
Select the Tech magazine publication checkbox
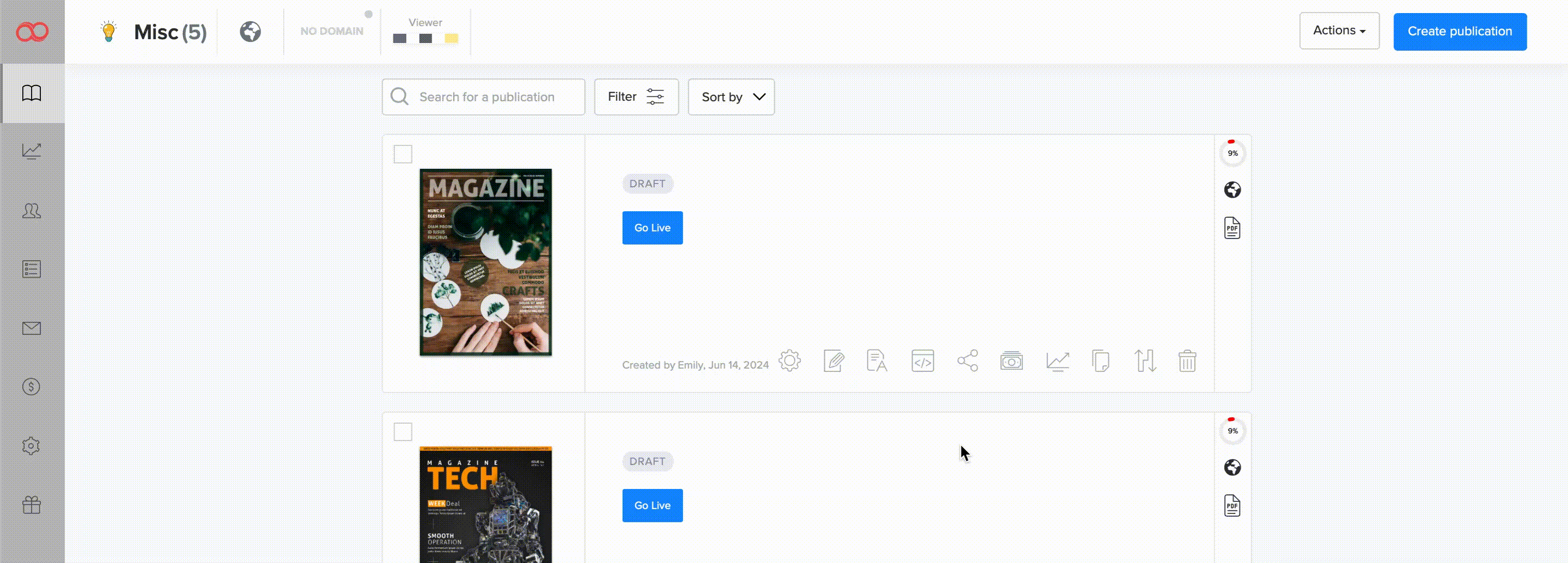pos(402,432)
